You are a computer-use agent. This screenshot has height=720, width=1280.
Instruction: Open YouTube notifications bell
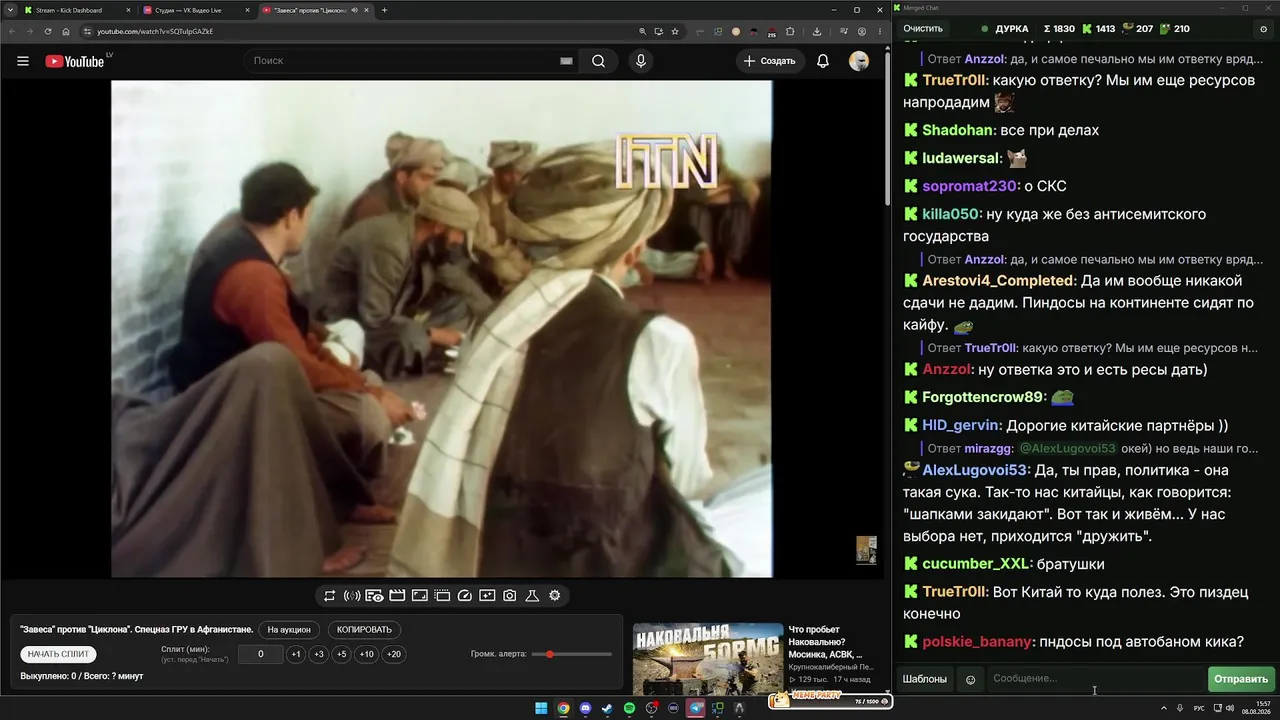click(x=823, y=61)
